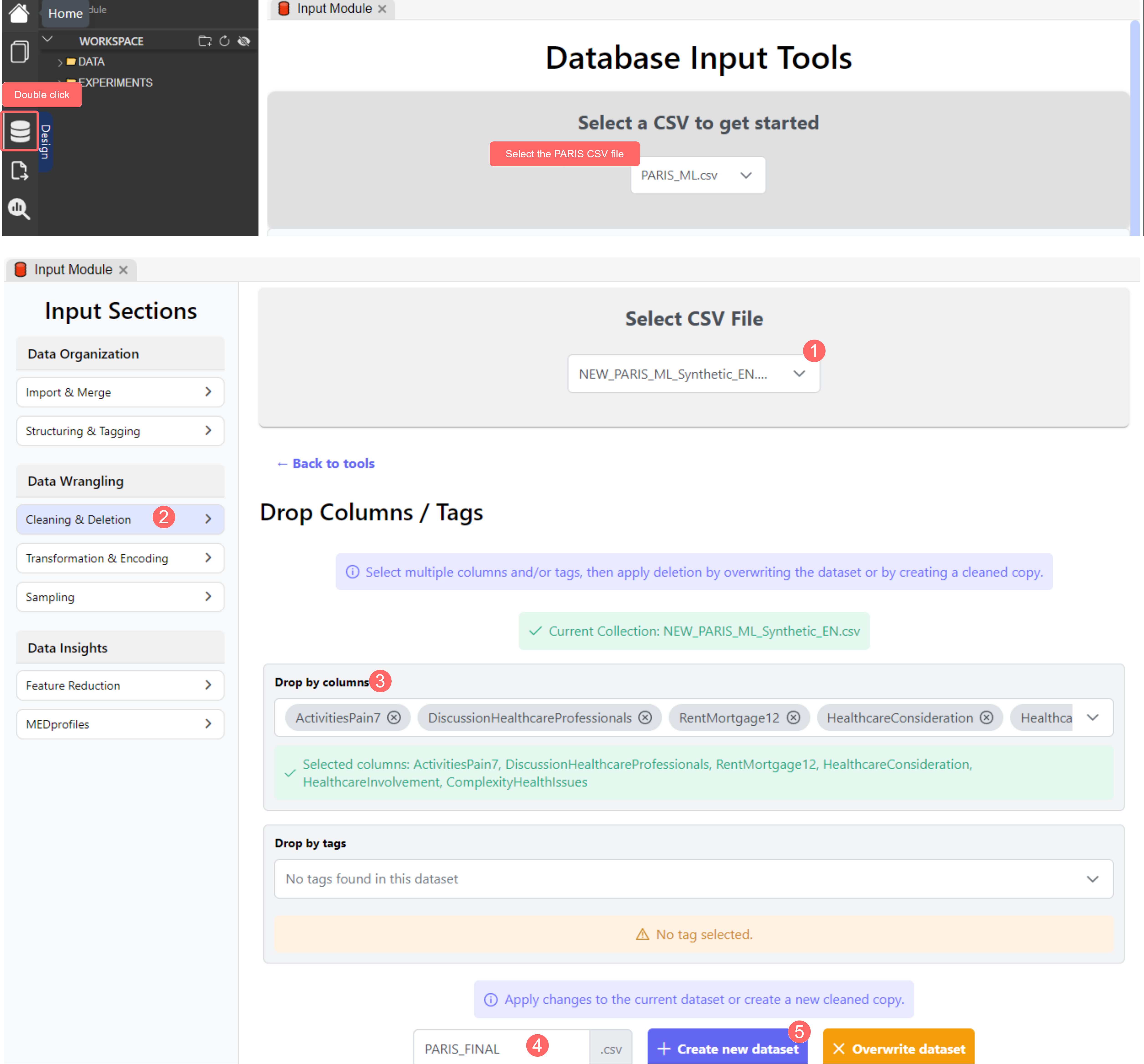1144x1064 pixels.
Task: Remove ActivitiesPain7 chip with x icon
Action: tap(394, 718)
